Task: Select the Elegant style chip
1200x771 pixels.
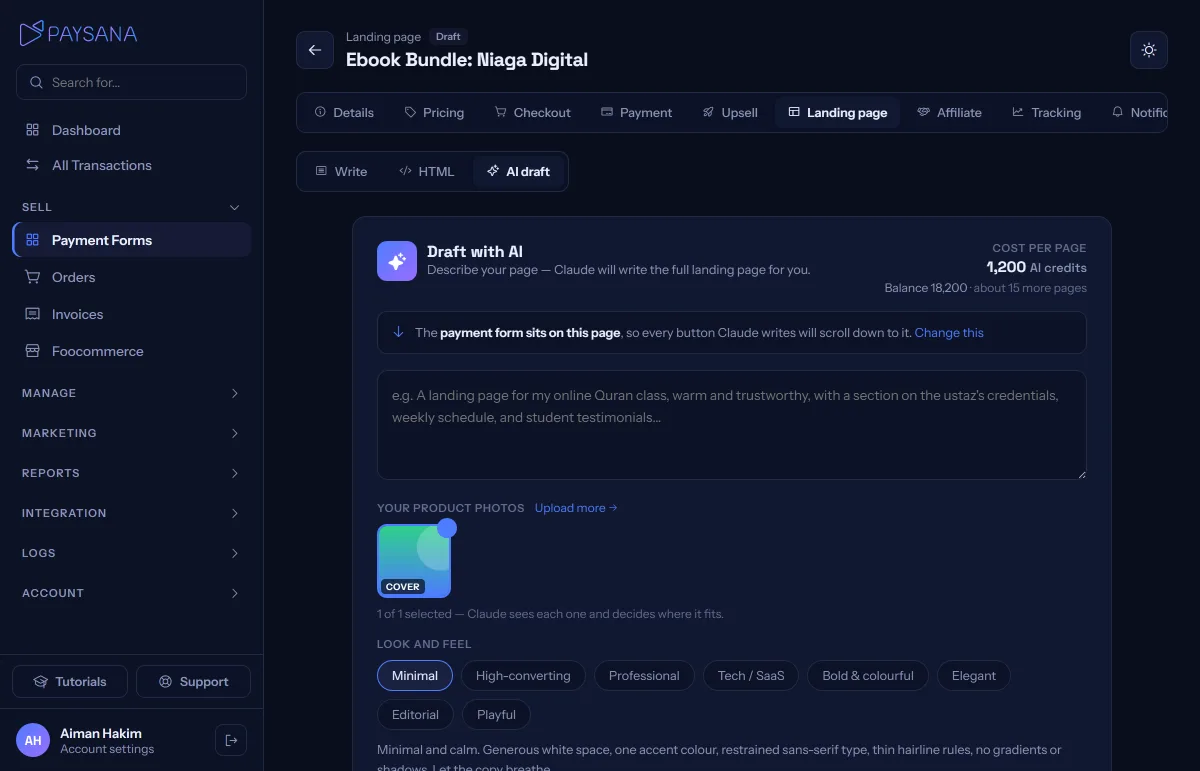Action: pyautogui.click(x=974, y=676)
